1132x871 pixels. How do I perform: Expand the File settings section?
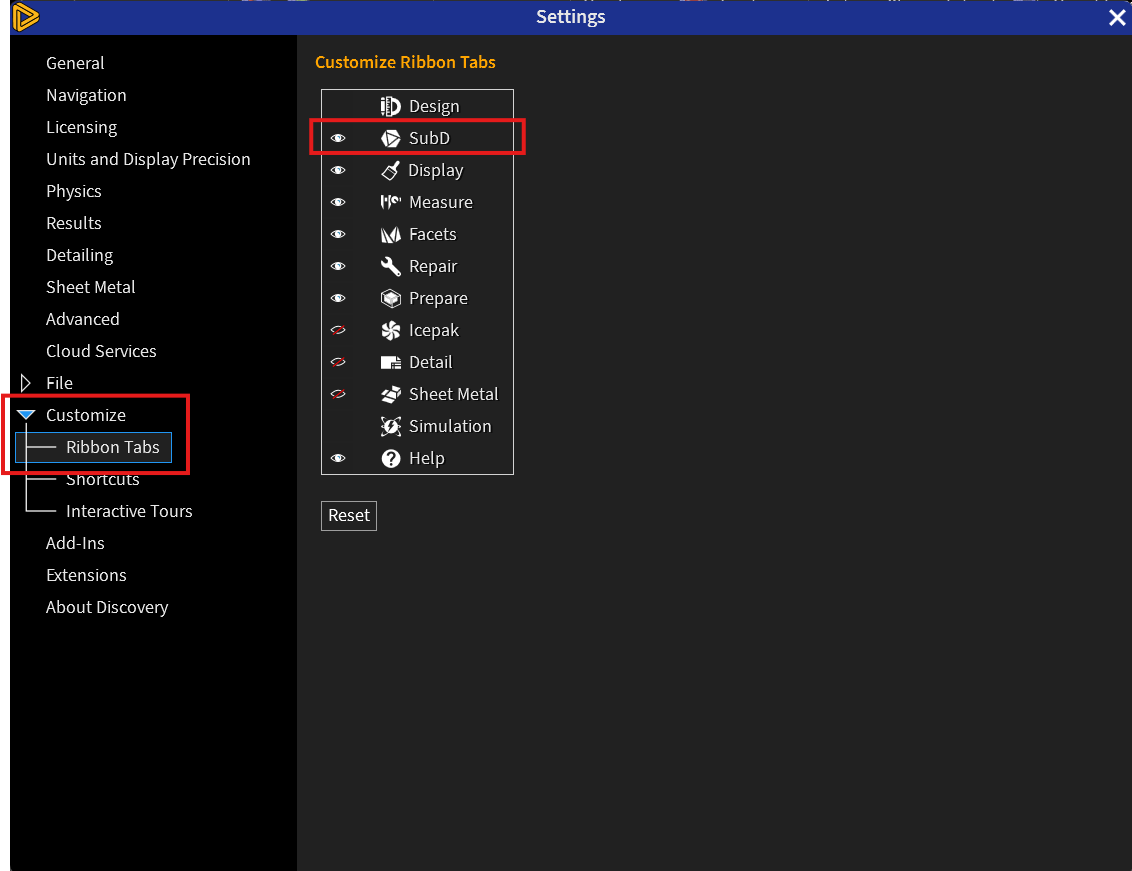pyautogui.click(x=26, y=383)
